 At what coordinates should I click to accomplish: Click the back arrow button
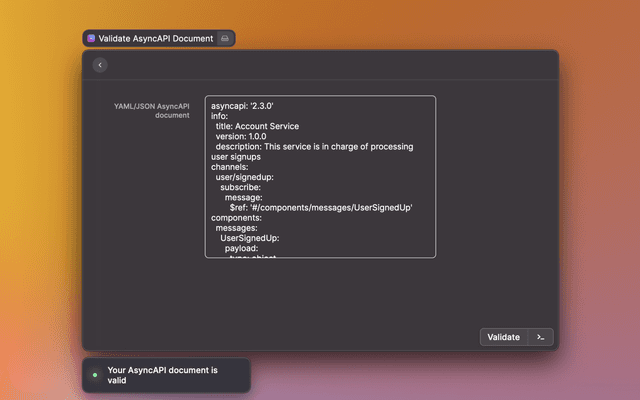point(100,65)
